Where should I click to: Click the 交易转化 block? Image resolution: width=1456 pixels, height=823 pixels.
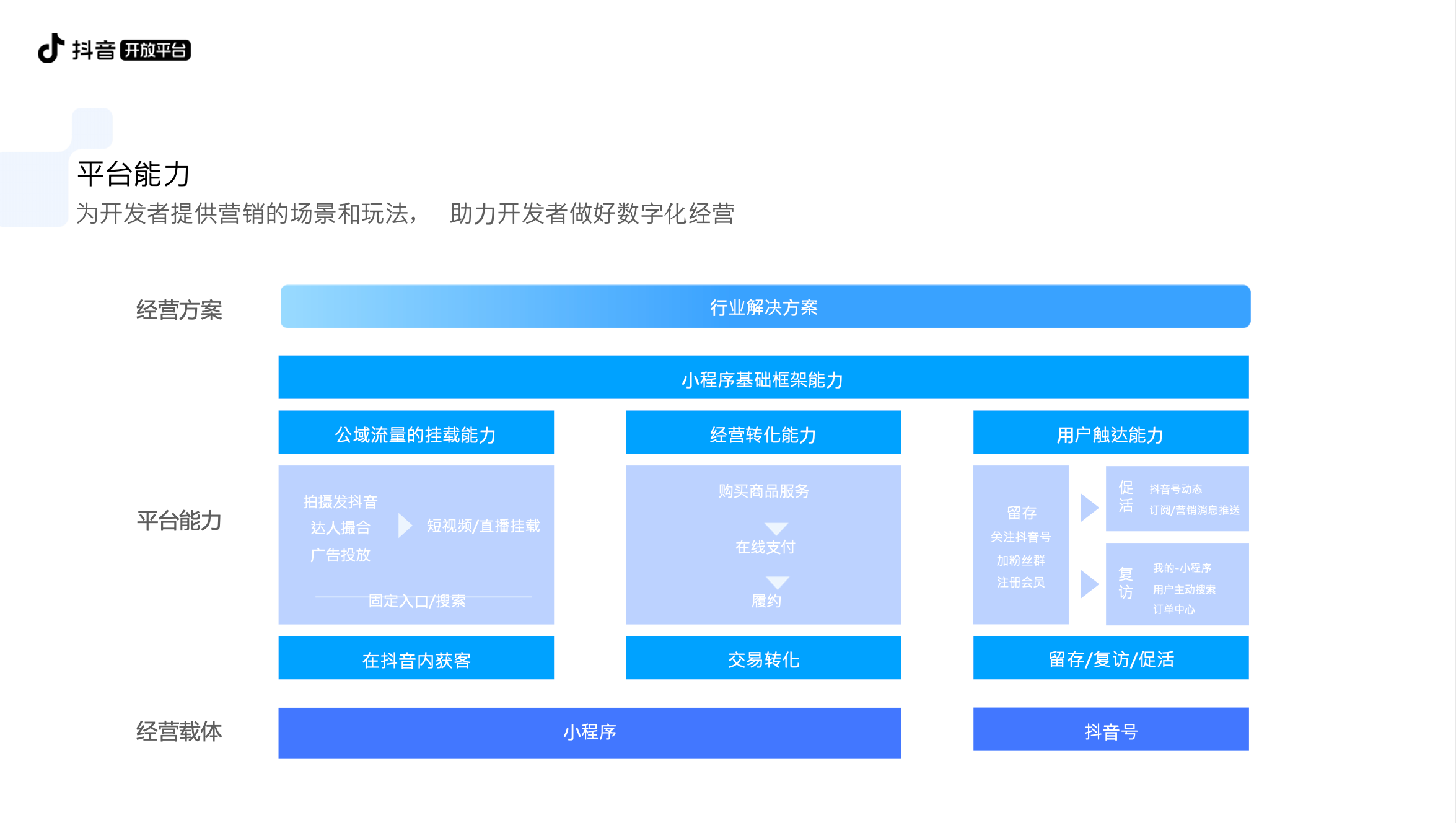tap(763, 658)
